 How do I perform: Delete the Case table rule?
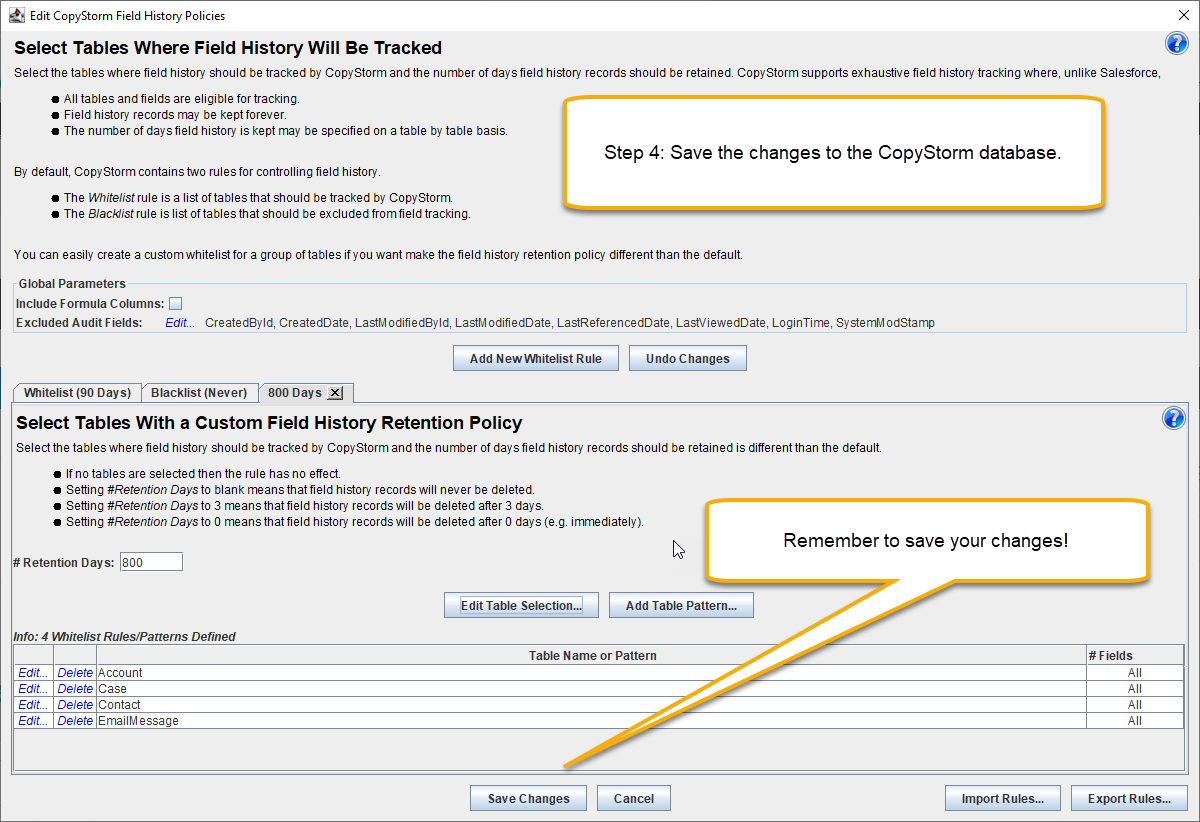pyautogui.click(x=75, y=689)
